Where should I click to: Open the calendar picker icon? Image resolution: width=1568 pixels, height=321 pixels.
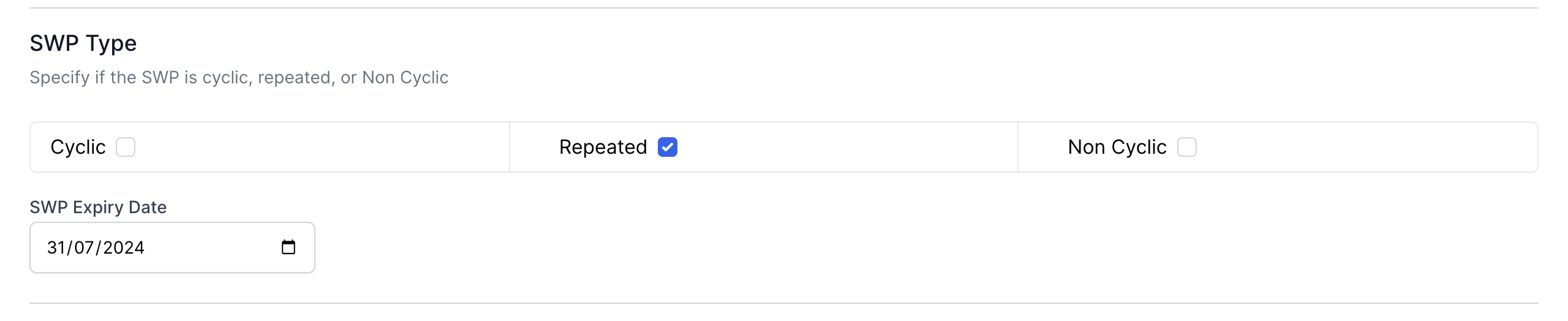(288, 247)
